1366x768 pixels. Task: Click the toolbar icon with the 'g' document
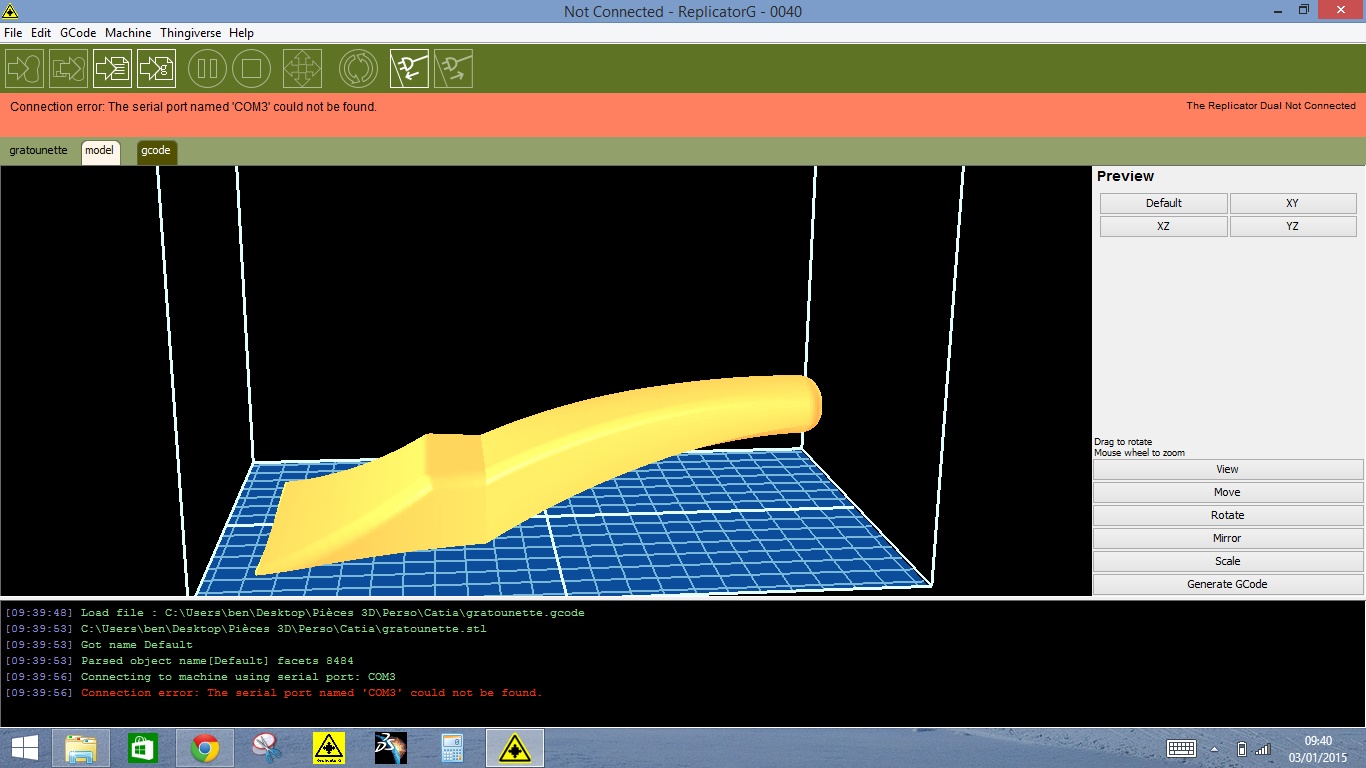pos(156,69)
